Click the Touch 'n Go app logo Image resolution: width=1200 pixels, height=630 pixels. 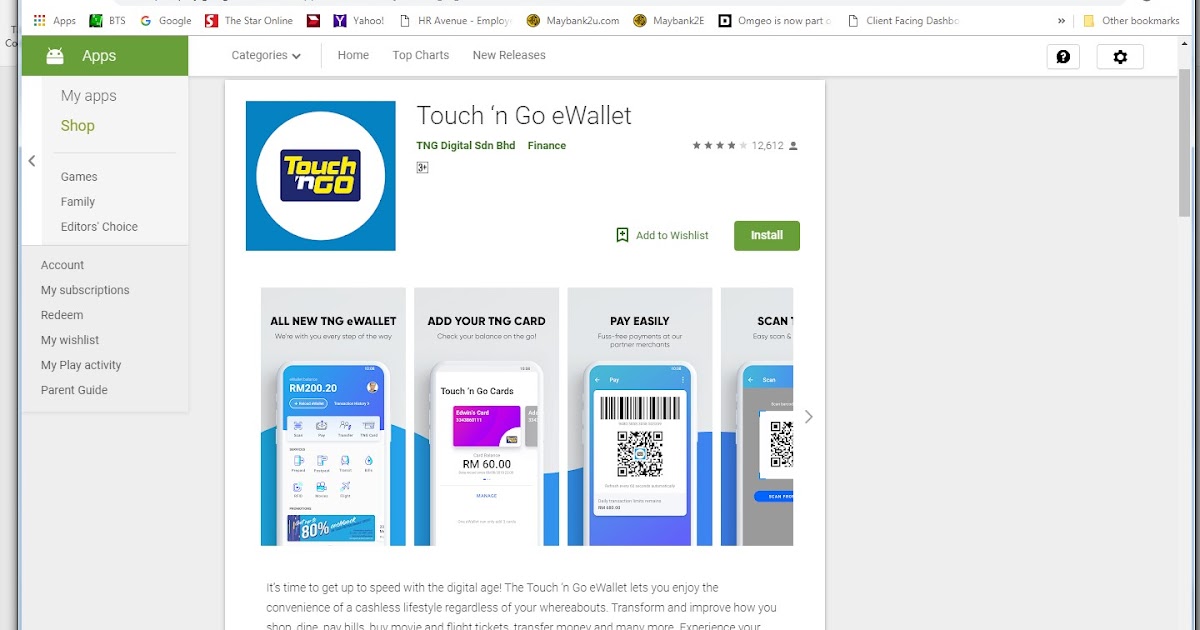point(321,176)
